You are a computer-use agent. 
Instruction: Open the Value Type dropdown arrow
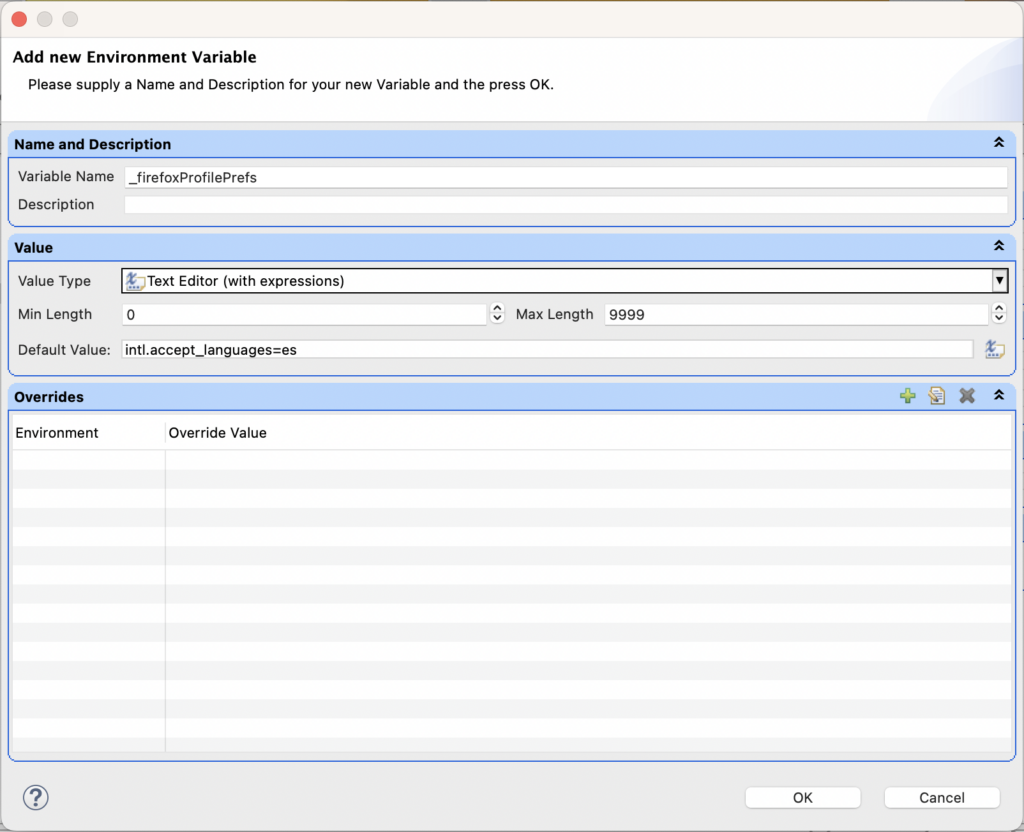(999, 281)
